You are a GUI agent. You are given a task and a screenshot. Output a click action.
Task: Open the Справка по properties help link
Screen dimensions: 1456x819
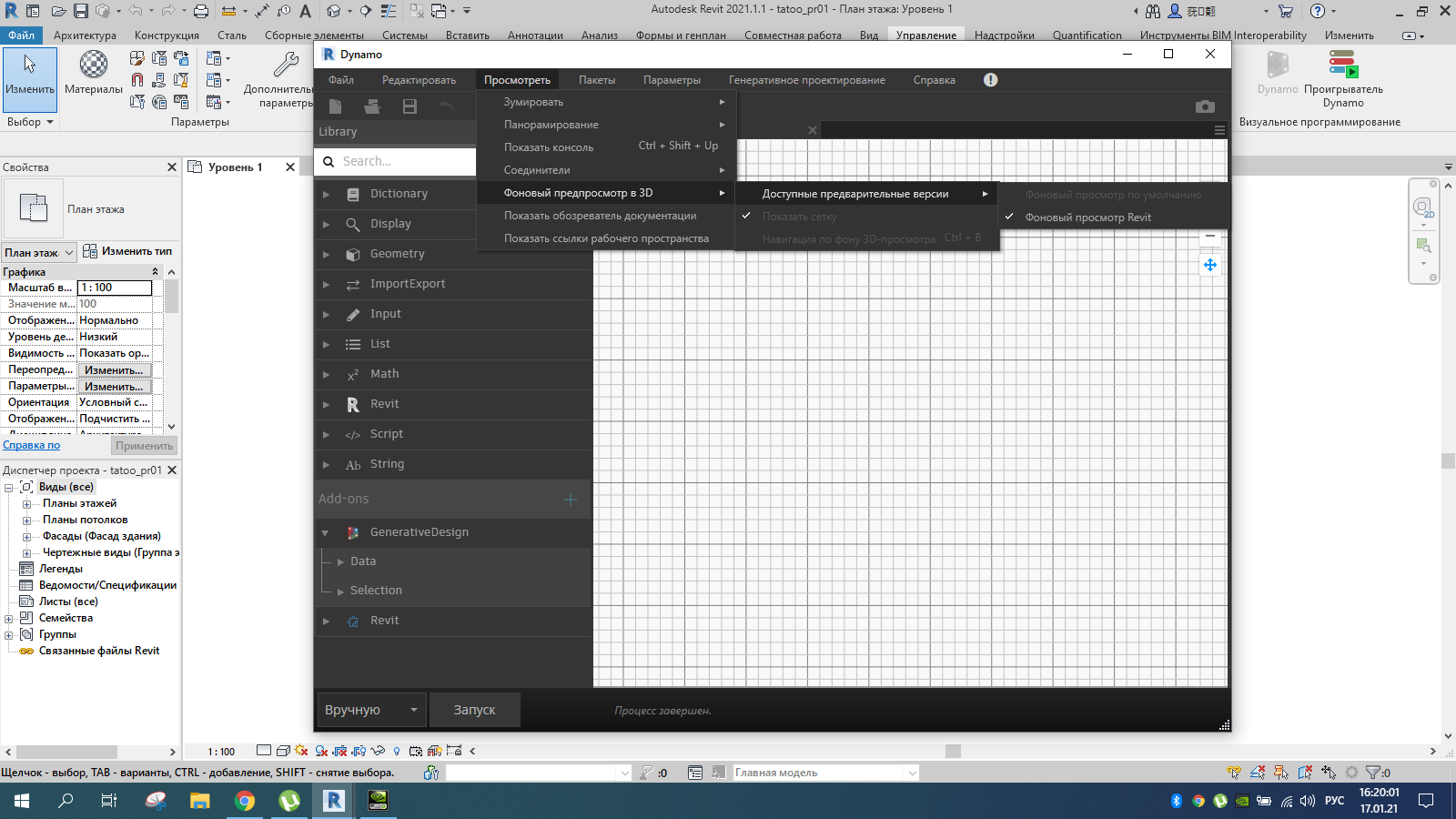[32, 445]
